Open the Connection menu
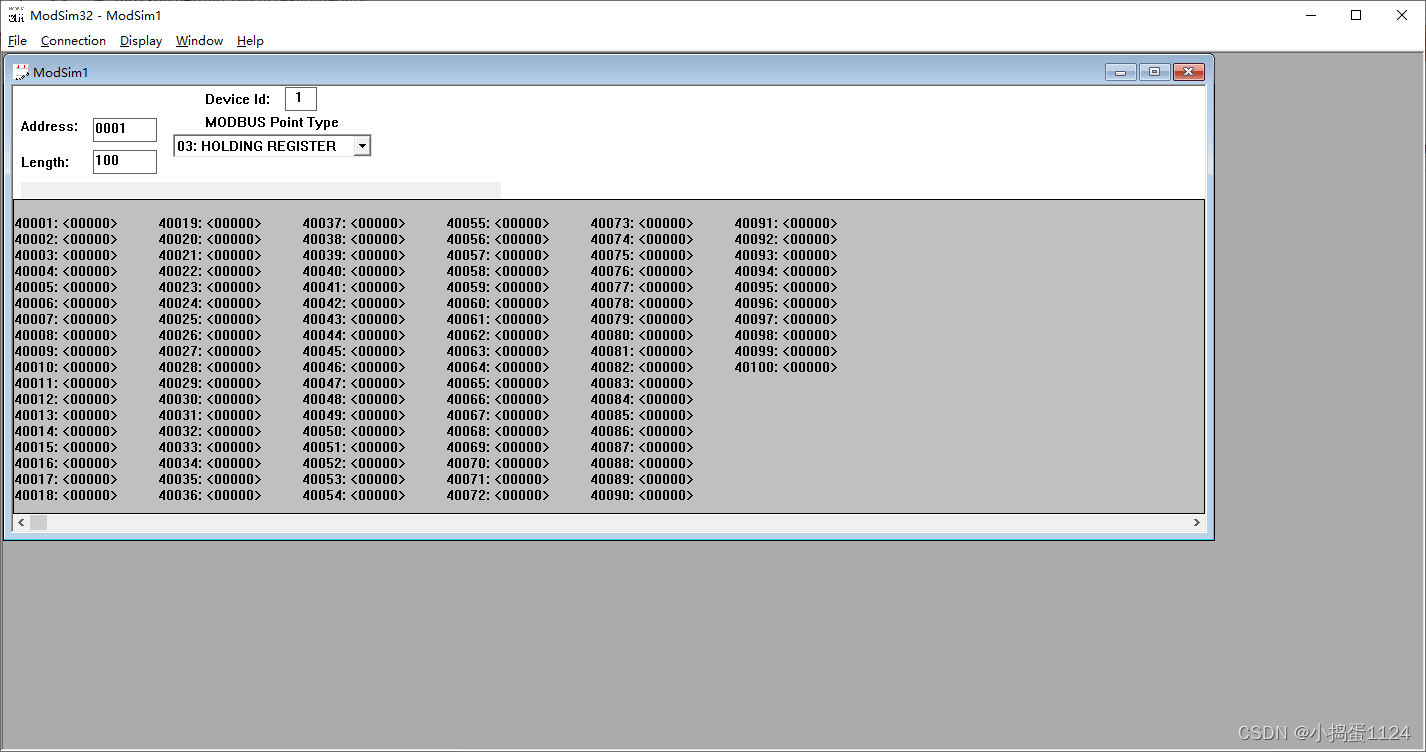Viewport: 1426px width, 752px height. coord(73,40)
